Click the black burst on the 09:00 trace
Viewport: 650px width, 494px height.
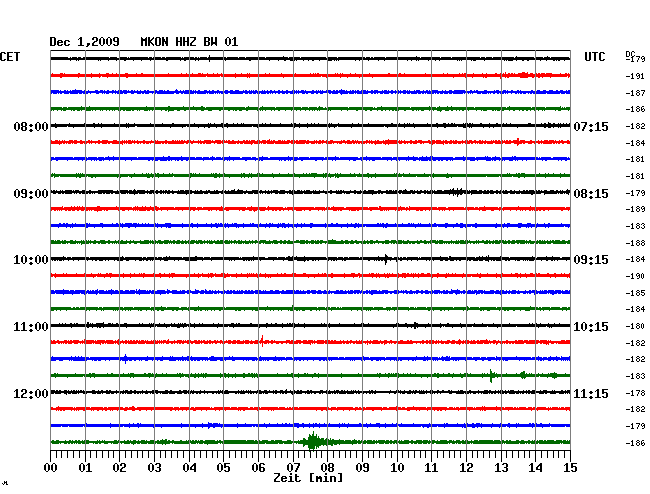click(x=457, y=192)
